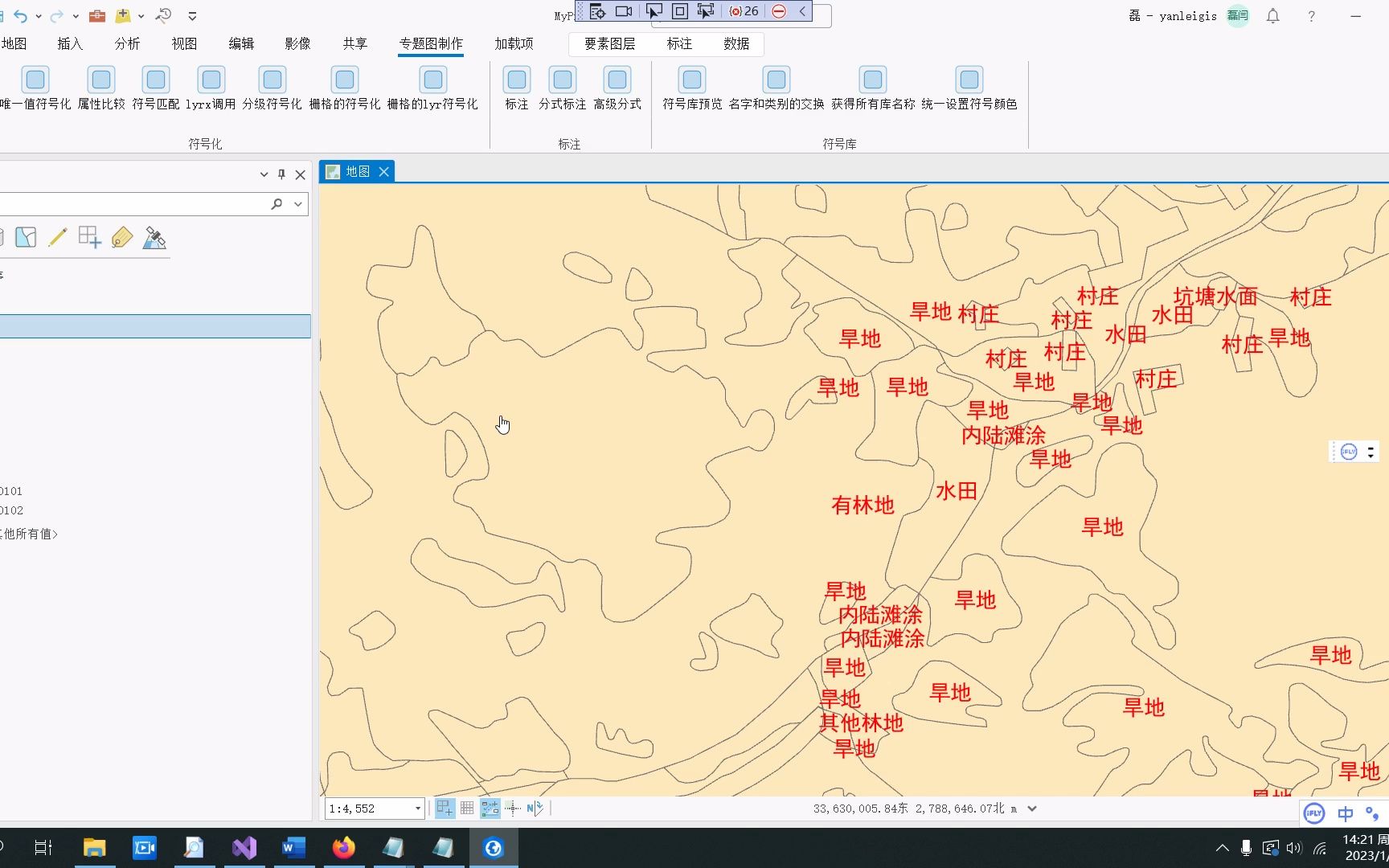Click the 获得所有库名称 button
Screen dimensions: 1389x868
pyautogui.click(x=873, y=79)
